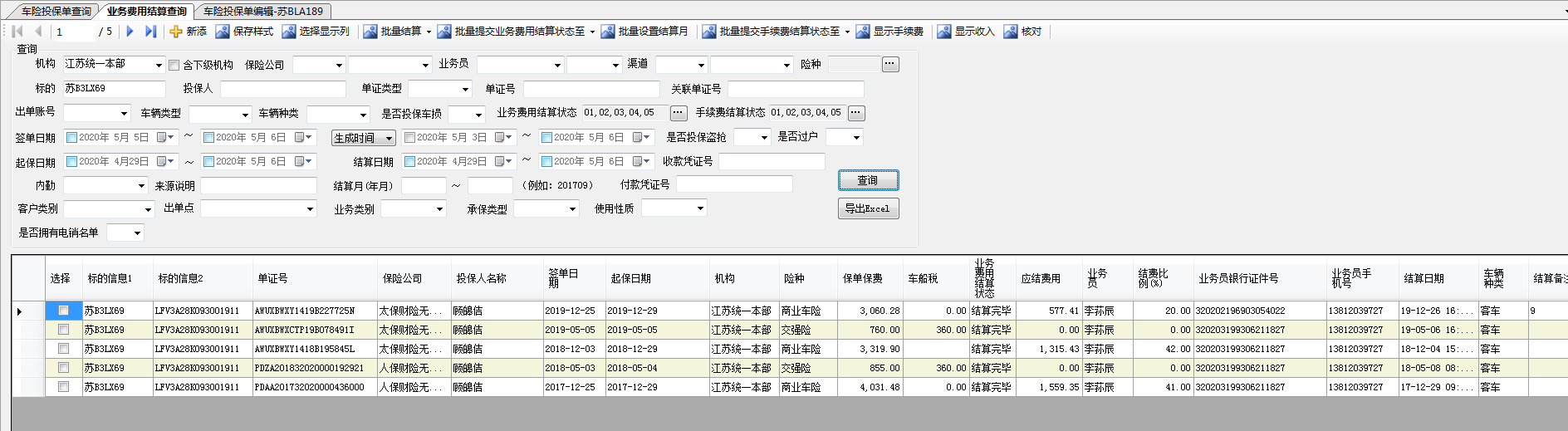Click the 新添 (add new) plus icon
This screenshot has height=431, width=1568.
175,32
